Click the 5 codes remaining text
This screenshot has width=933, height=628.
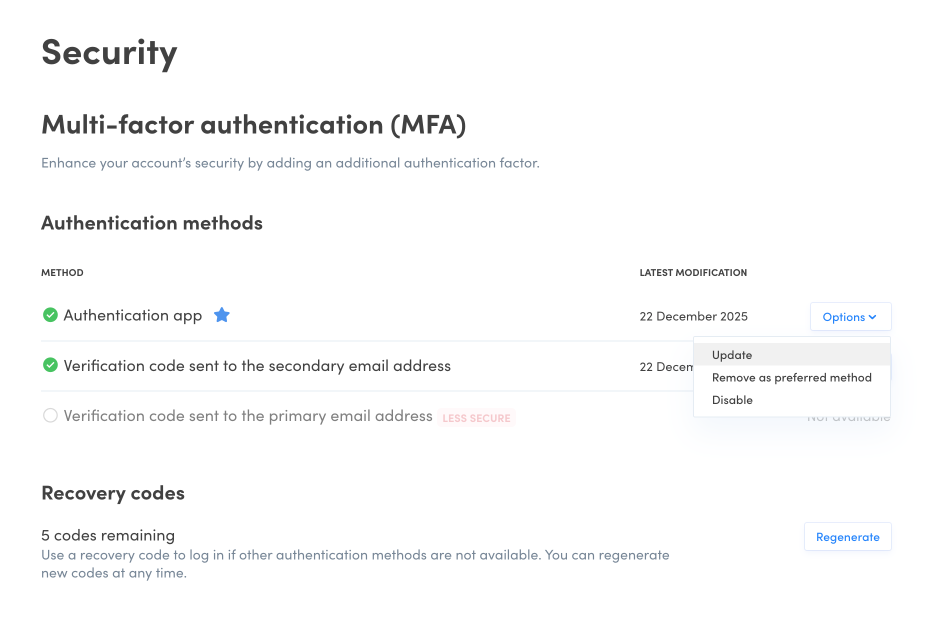coord(108,535)
